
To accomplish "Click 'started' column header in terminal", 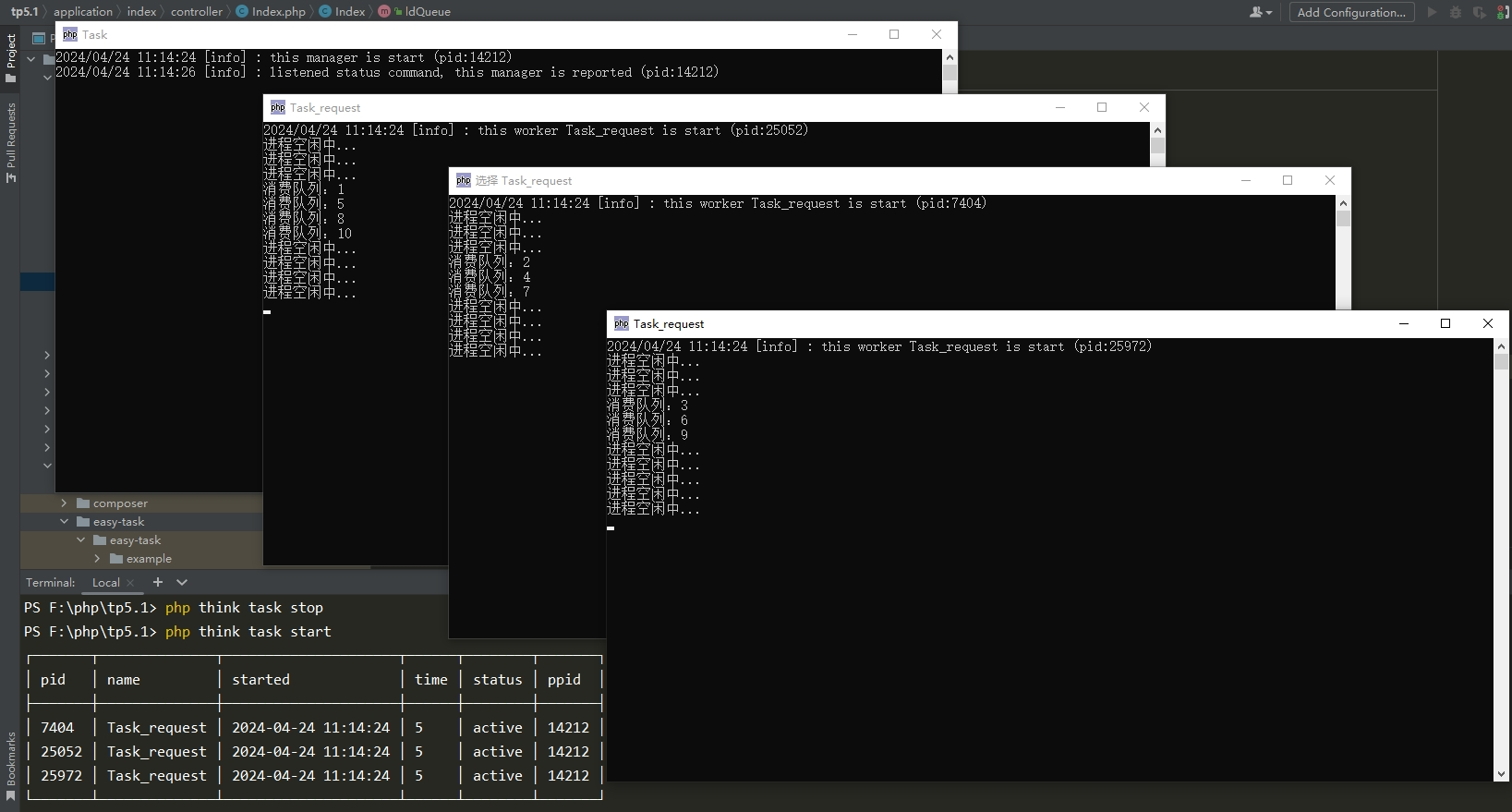I will pos(260,679).
